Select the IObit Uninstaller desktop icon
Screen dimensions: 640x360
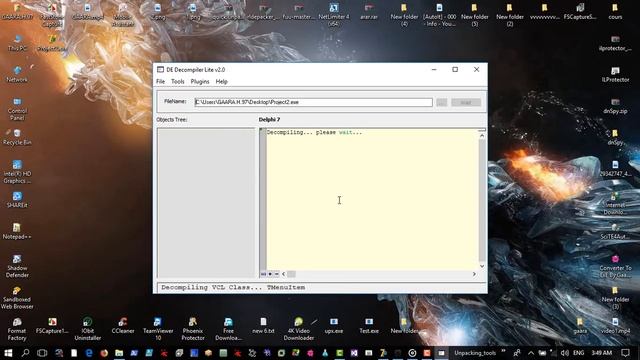click(x=88, y=329)
